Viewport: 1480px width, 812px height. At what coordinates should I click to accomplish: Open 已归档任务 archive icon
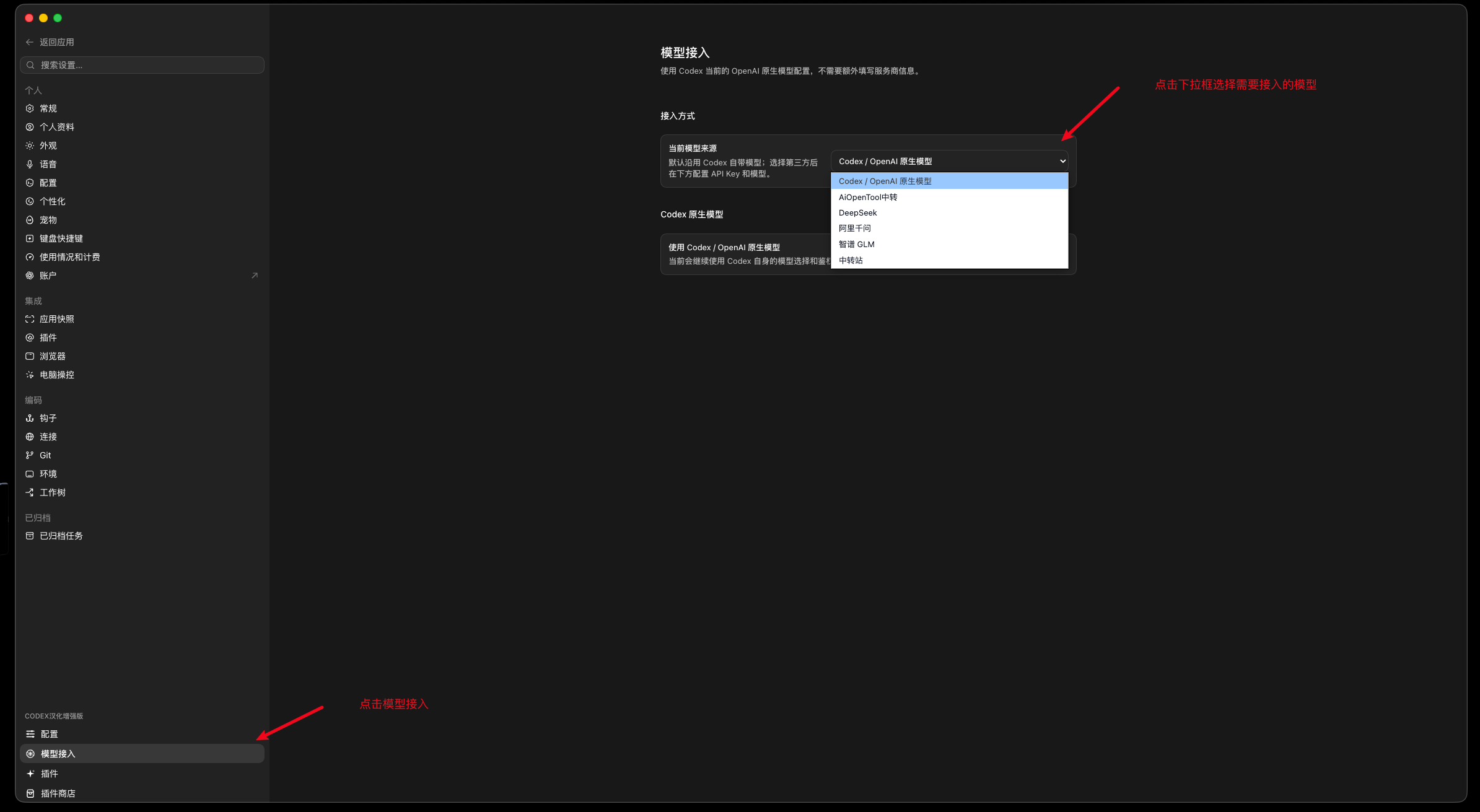click(x=30, y=536)
